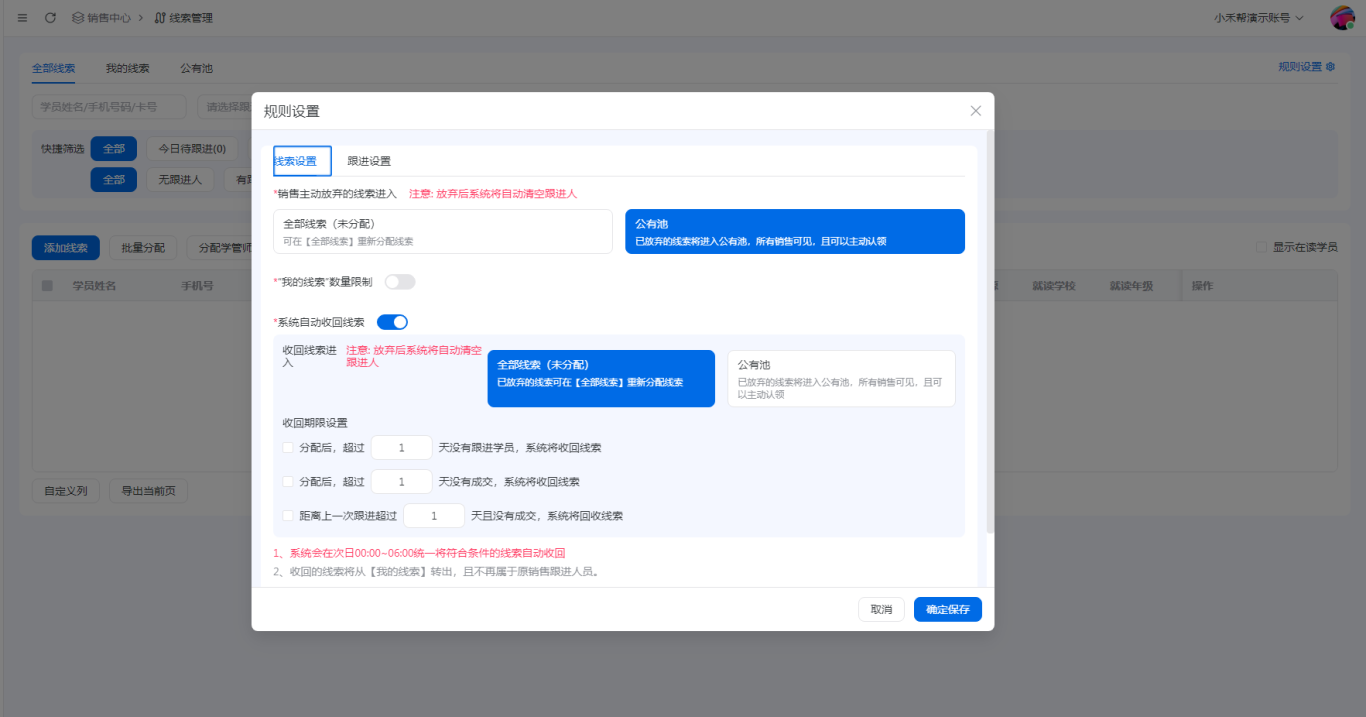Click the refresh icon in top bar
Screen dimensions: 1366x717
50,18
